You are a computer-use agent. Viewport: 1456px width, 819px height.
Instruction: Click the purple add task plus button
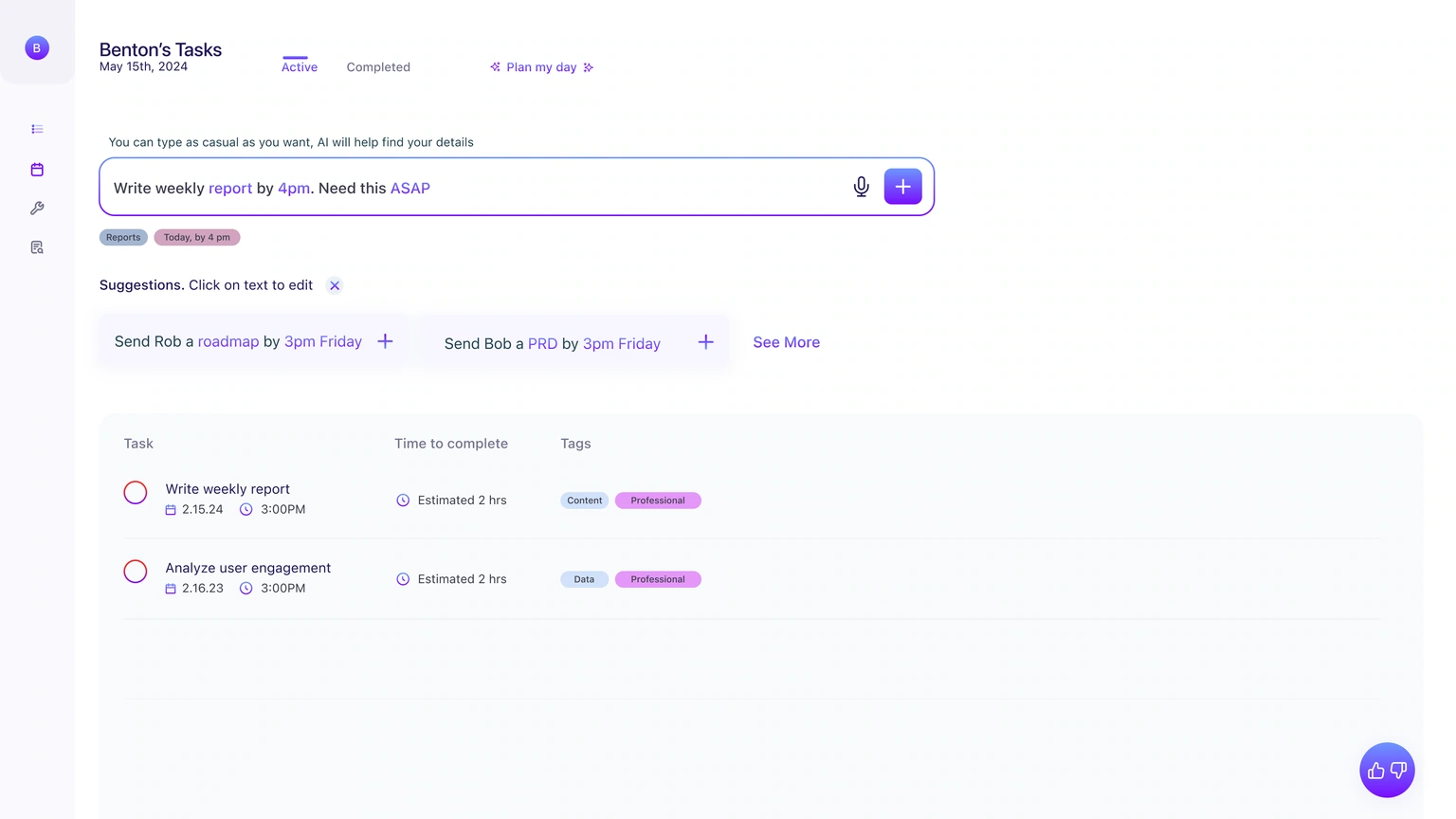click(x=902, y=187)
